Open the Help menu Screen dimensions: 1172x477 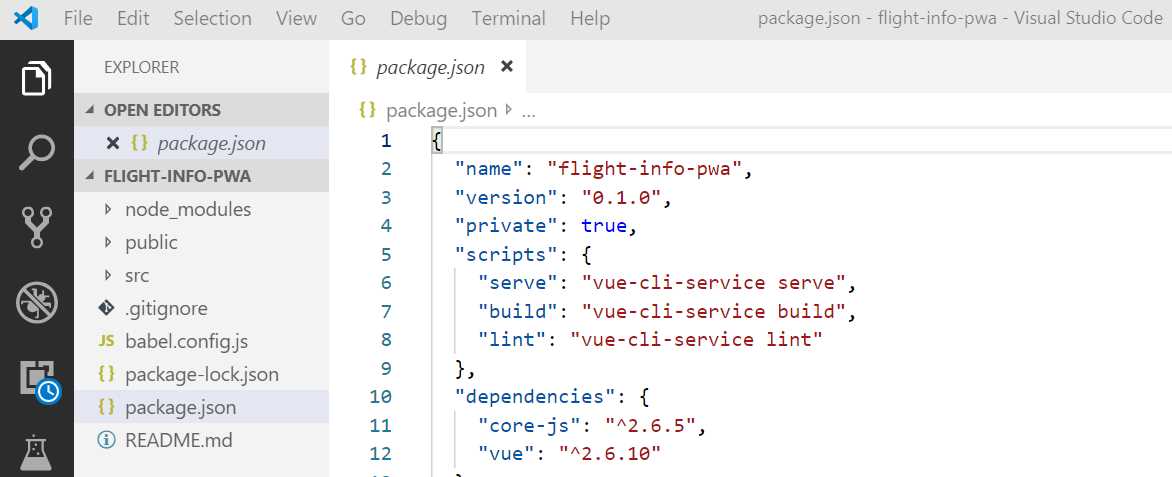coord(590,18)
